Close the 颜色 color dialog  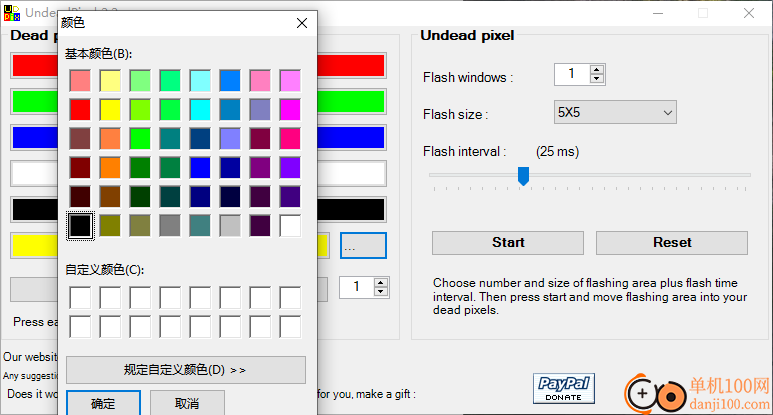pyautogui.click(x=302, y=23)
